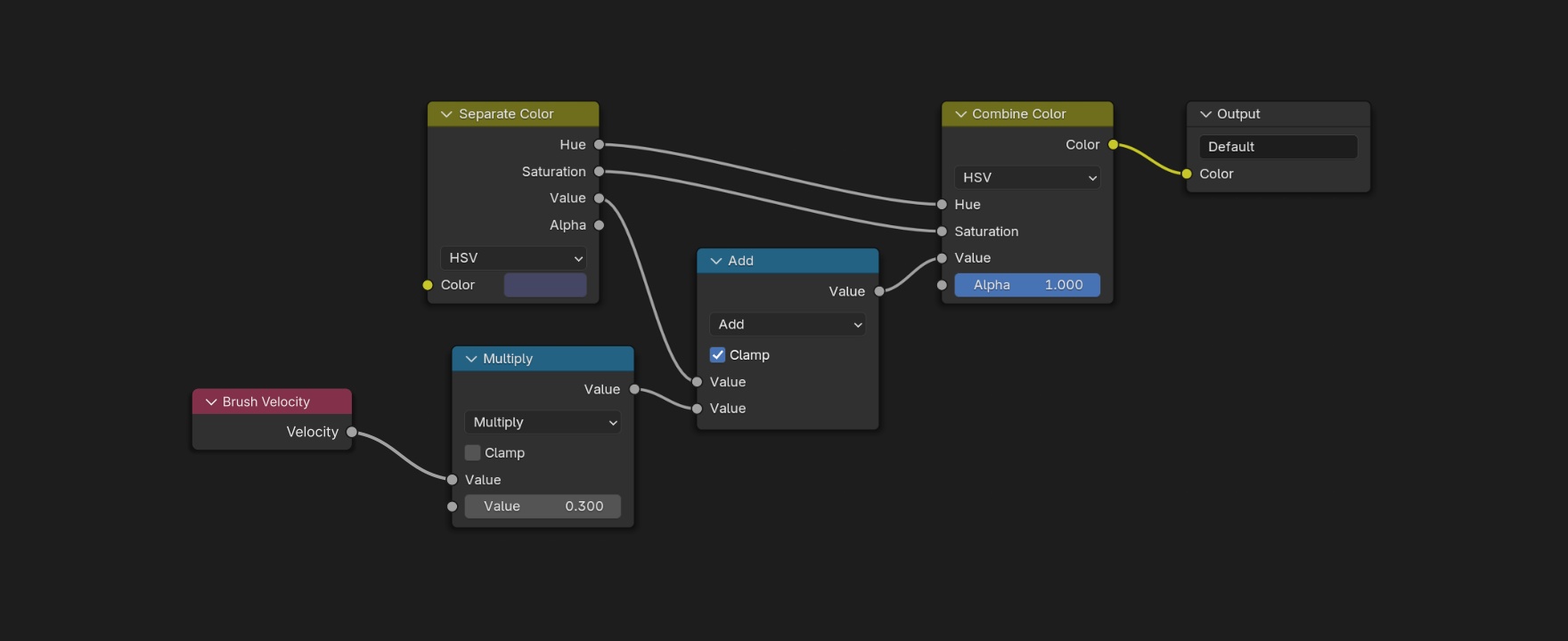Click the Multiply node's header title text

(x=508, y=359)
